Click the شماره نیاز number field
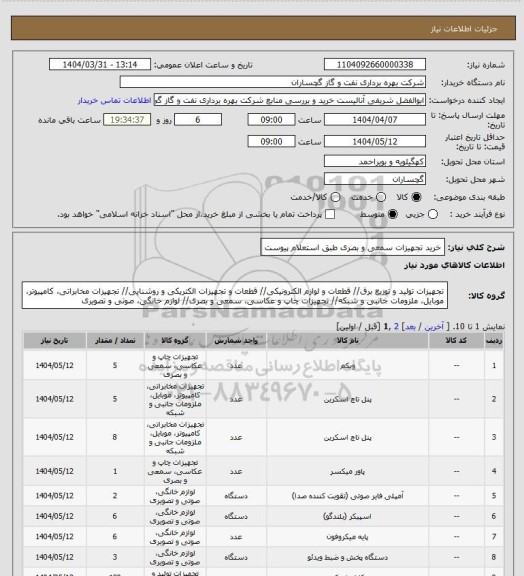The height and width of the screenshot is (576, 524). tap(375, 64)
